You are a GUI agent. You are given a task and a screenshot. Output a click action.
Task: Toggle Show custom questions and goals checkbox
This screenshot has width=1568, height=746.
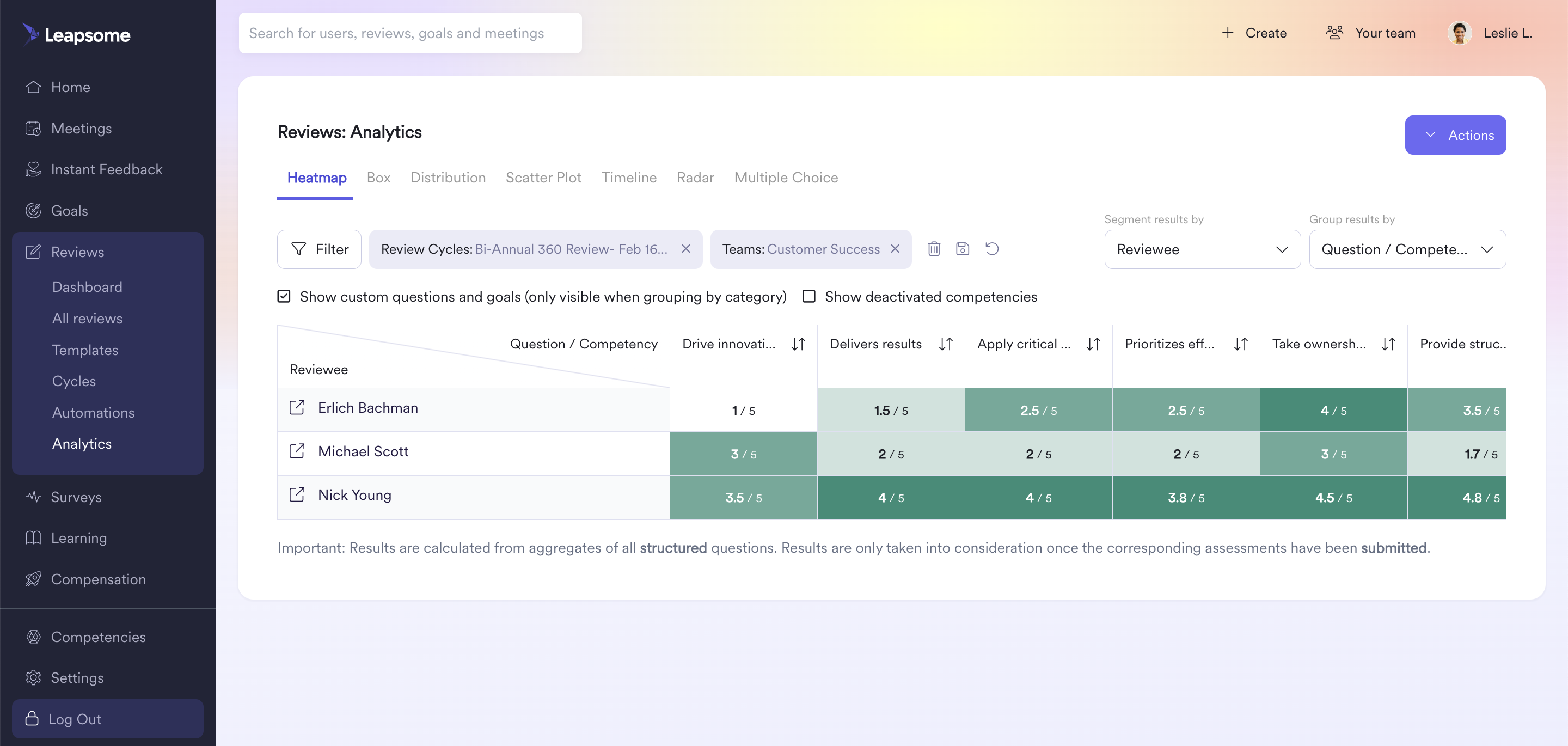284,297
